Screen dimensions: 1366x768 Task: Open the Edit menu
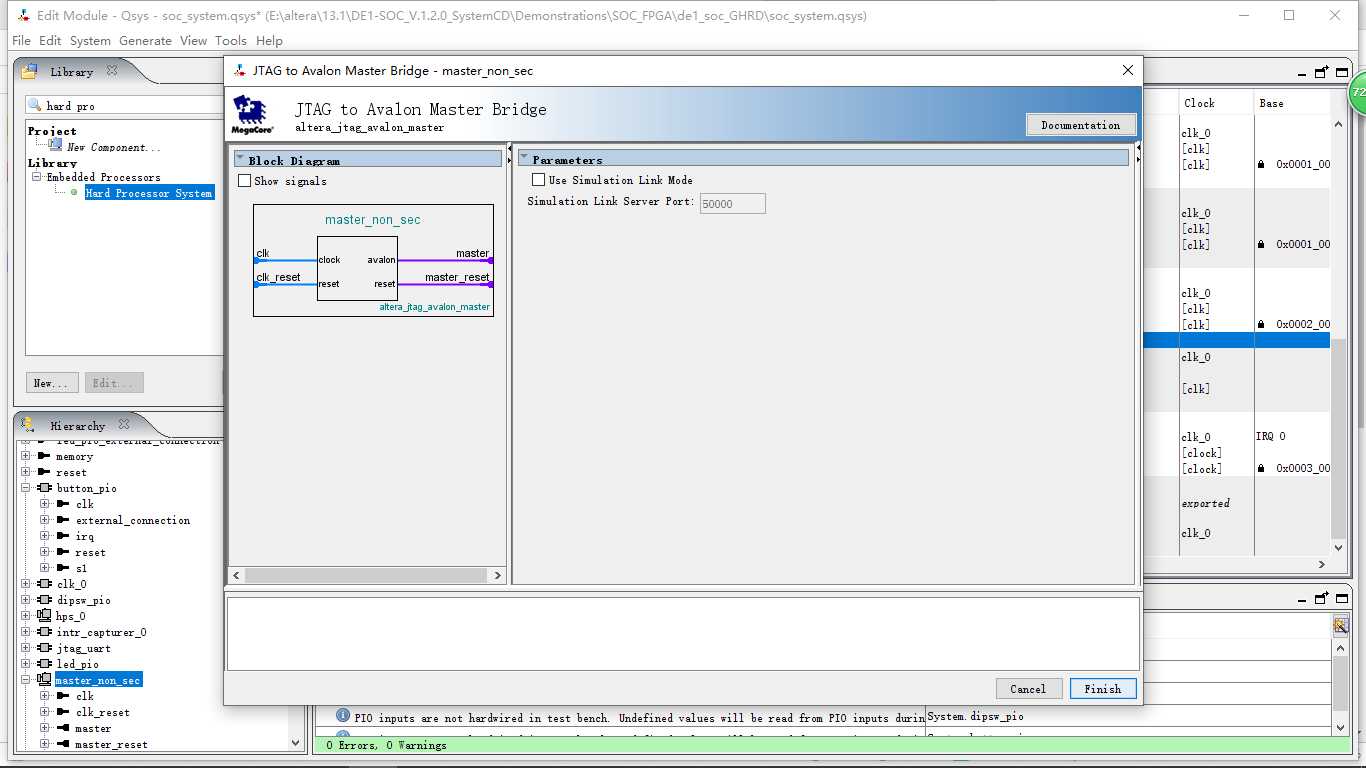click(x=50, y=41)
